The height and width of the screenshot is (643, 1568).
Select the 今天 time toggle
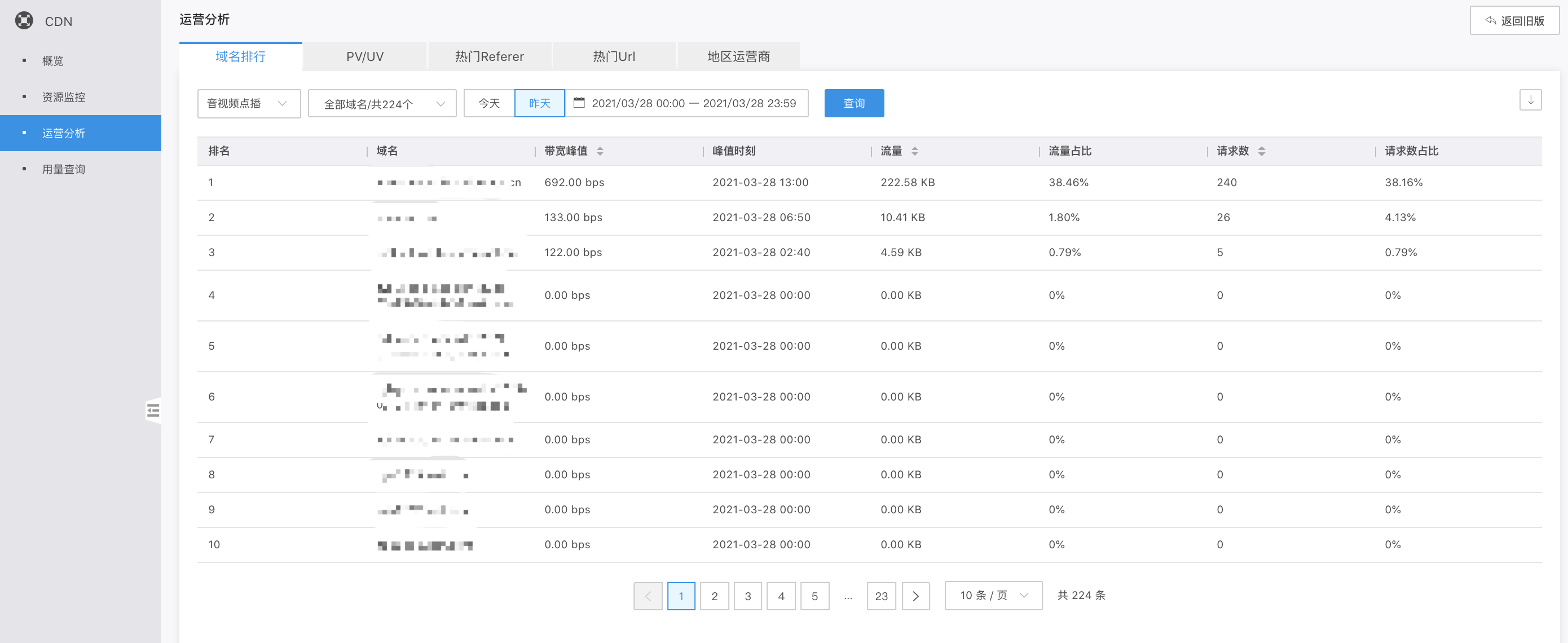[x=489, y=103]
